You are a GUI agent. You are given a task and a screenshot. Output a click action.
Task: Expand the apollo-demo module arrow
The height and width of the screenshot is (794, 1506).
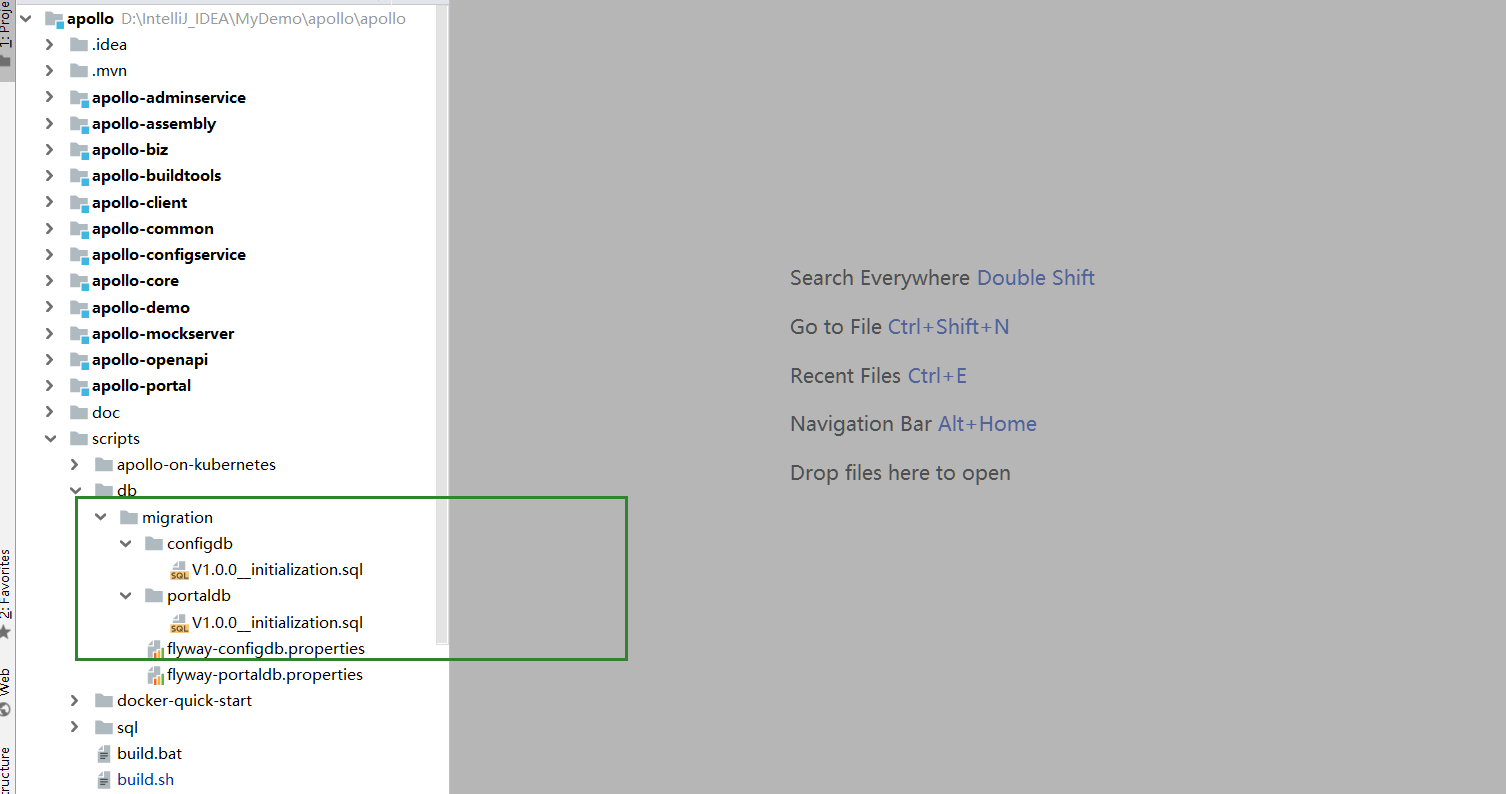point(49,307)
